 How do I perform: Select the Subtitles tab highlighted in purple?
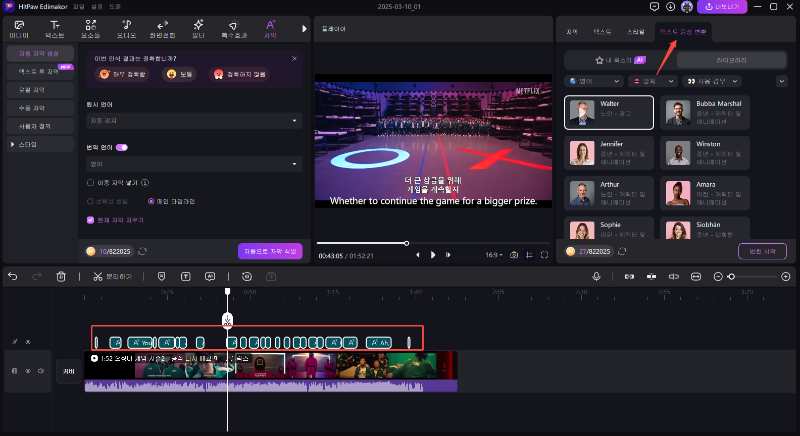270,29
